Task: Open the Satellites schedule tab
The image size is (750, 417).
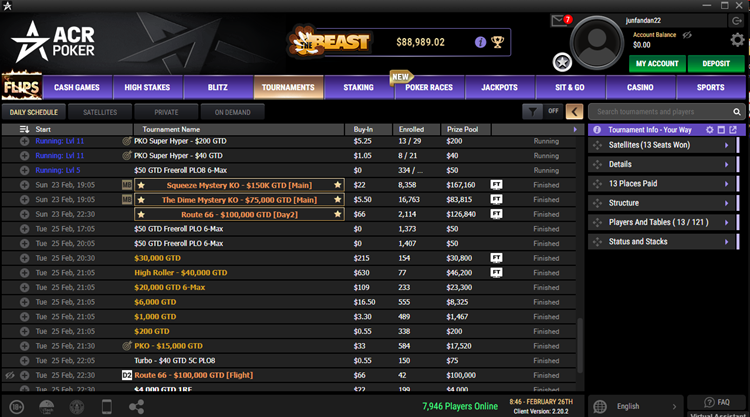Action: pos(99,112)
